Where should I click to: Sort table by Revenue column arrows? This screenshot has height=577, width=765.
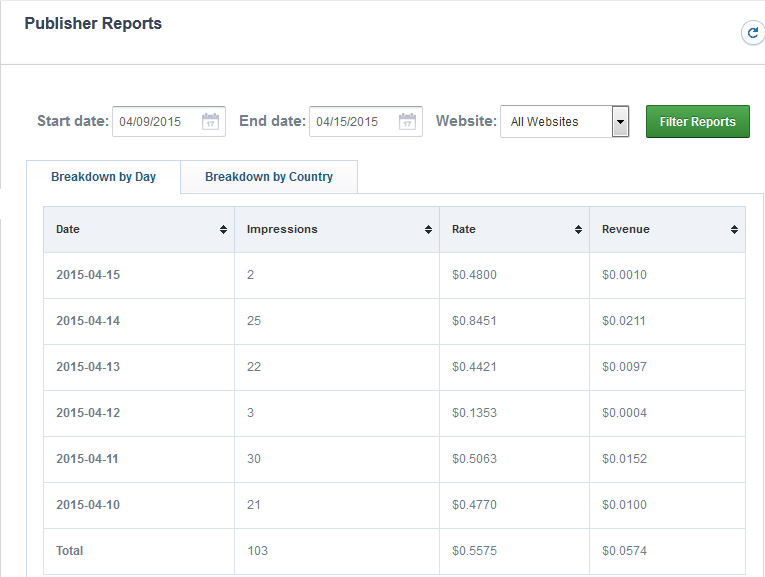pos(735,230)
